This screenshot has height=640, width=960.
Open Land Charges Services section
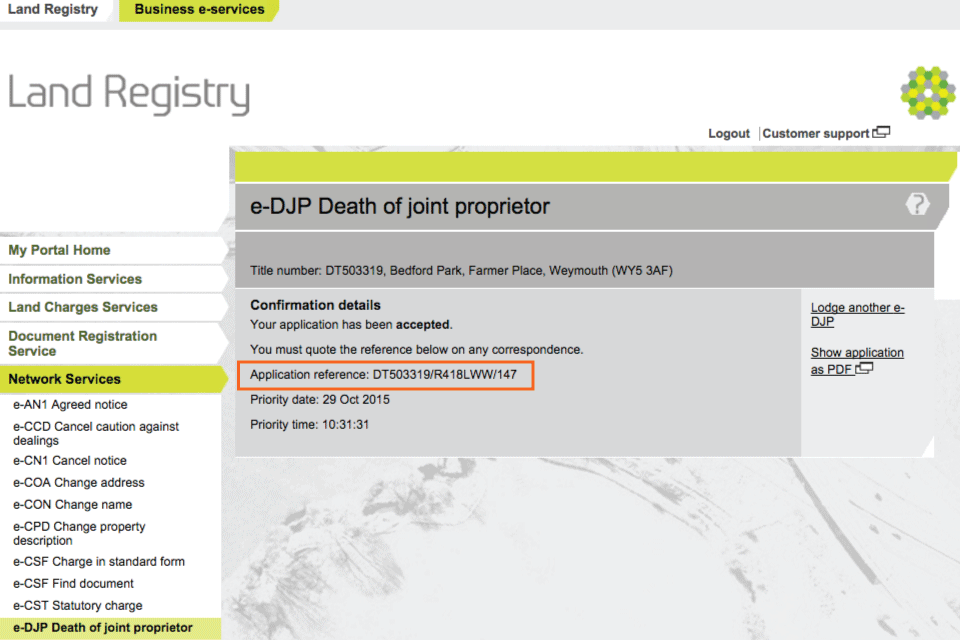(x=83, y=307)
